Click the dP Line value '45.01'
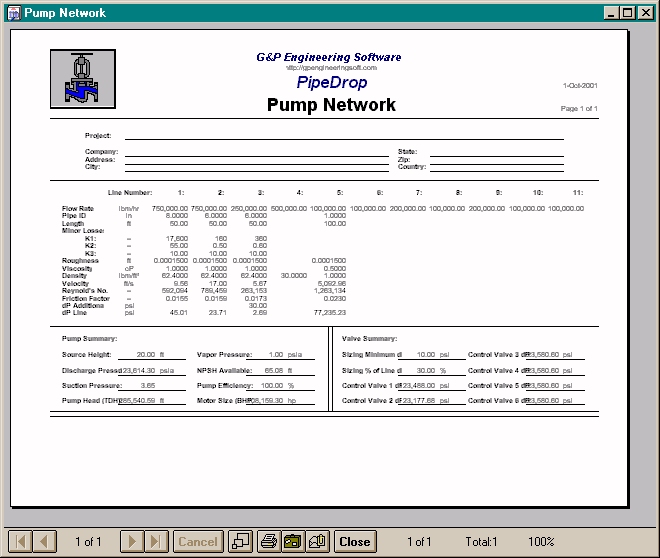The image size is (660, 558). tap(178, 313)
